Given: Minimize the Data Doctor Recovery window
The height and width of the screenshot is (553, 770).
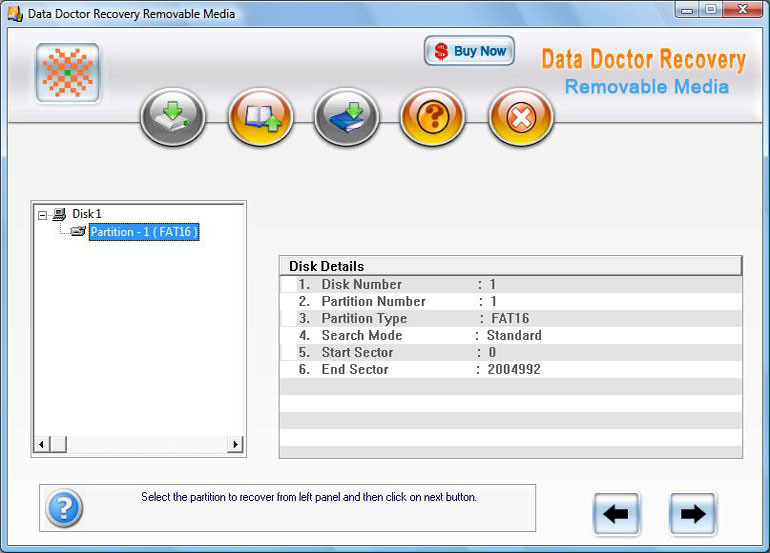Looking at the screenshot, I should click(x=688, y=10).
